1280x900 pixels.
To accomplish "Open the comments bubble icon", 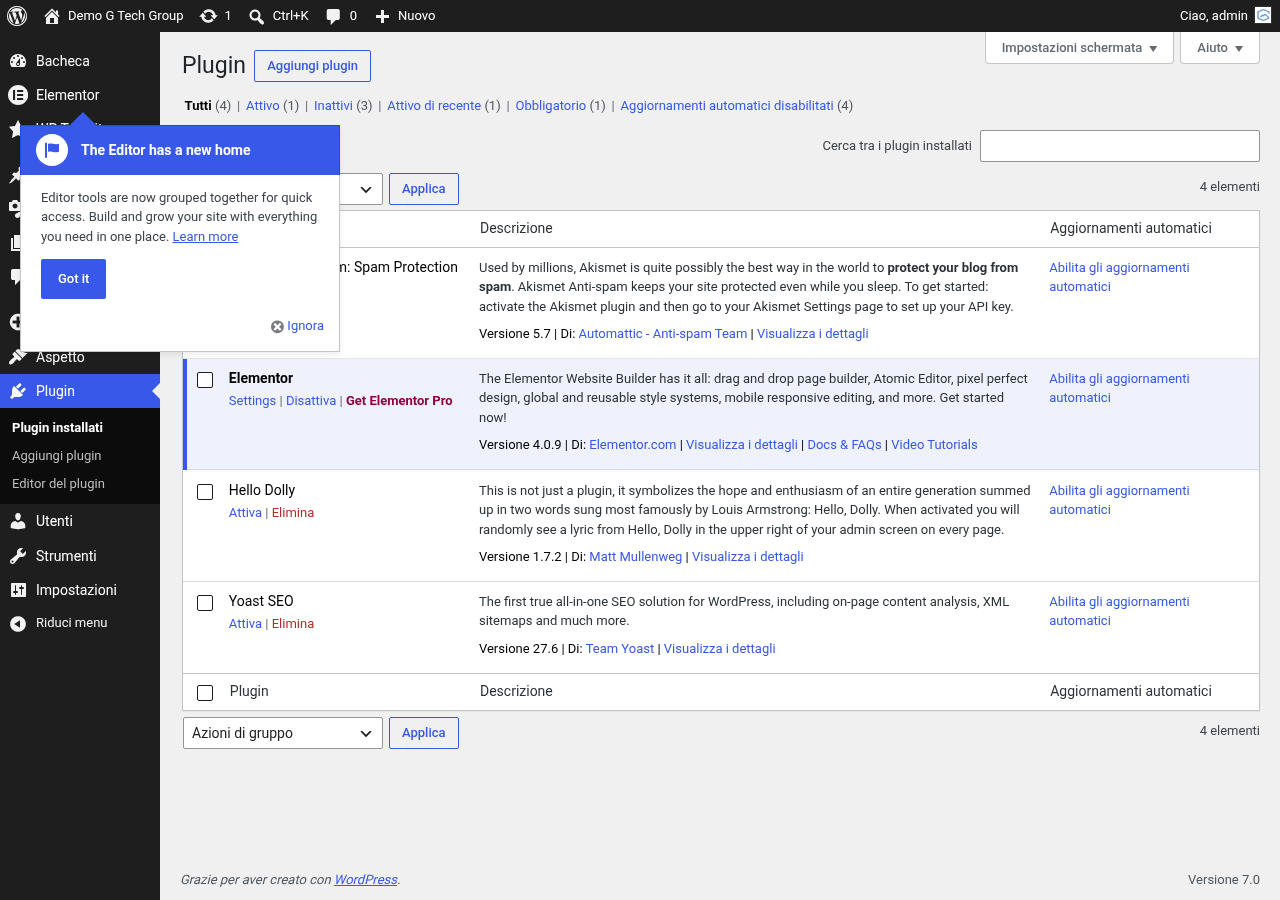I will [334, 16].
